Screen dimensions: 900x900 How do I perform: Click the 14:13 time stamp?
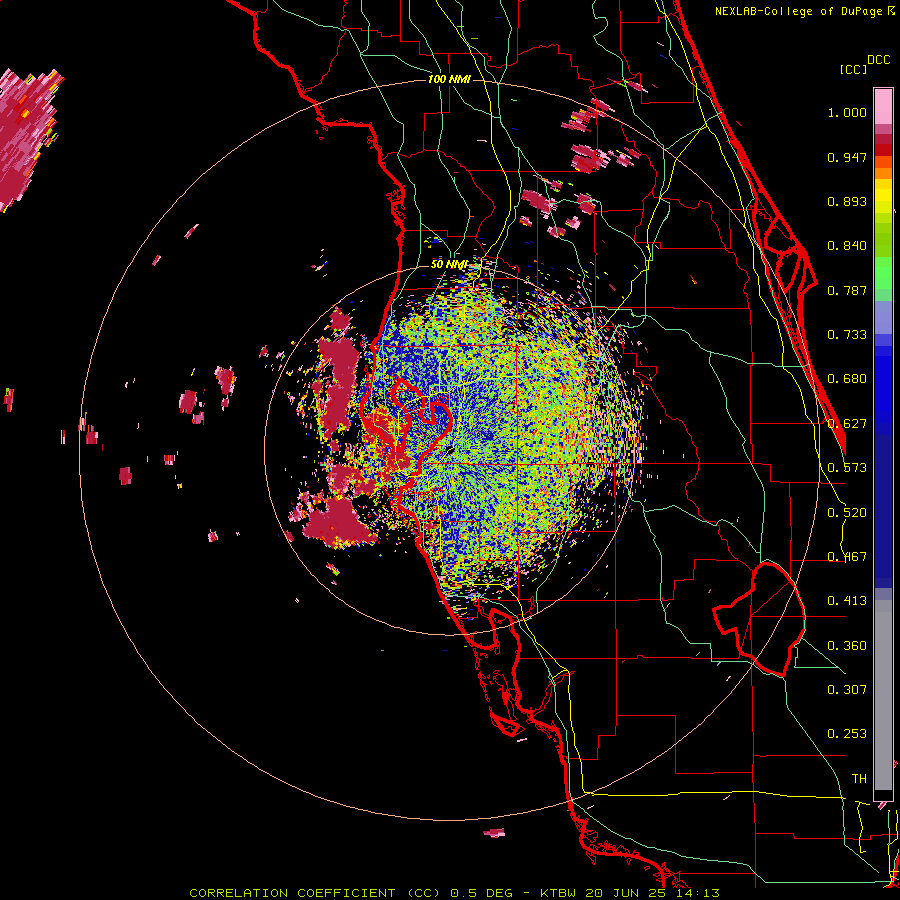[697, 893]
